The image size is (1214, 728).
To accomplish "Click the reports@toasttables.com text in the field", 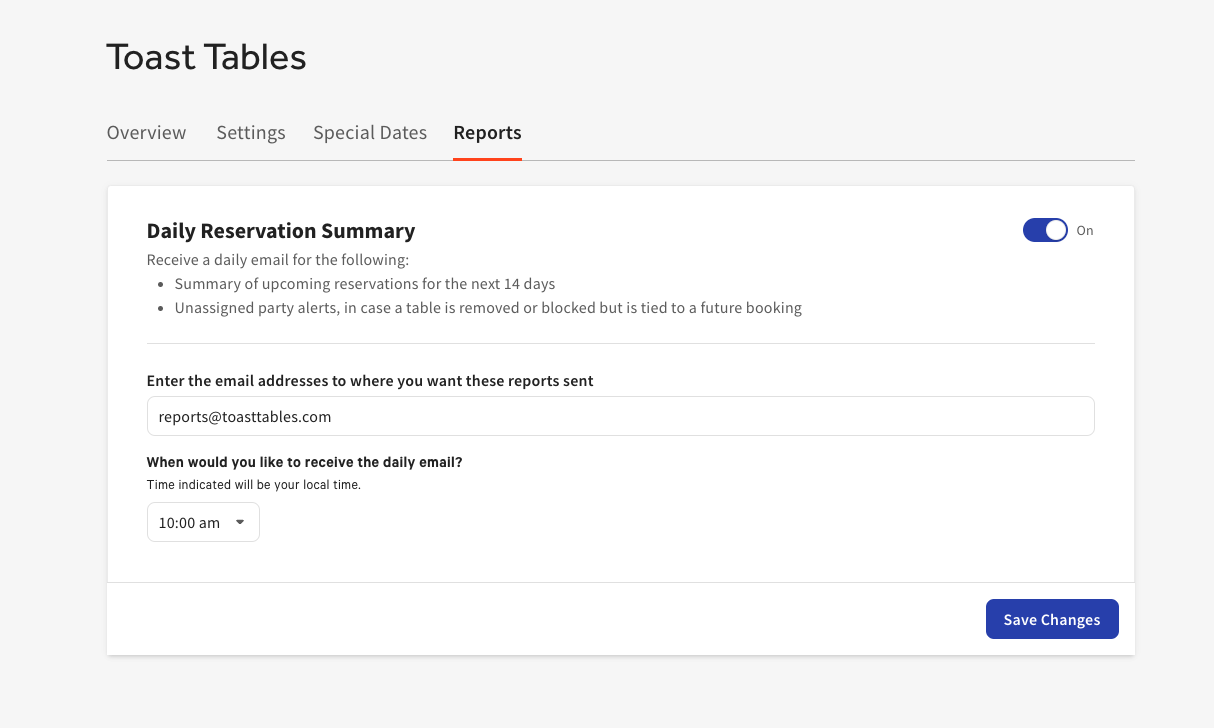I will click(x=245, y=417).
